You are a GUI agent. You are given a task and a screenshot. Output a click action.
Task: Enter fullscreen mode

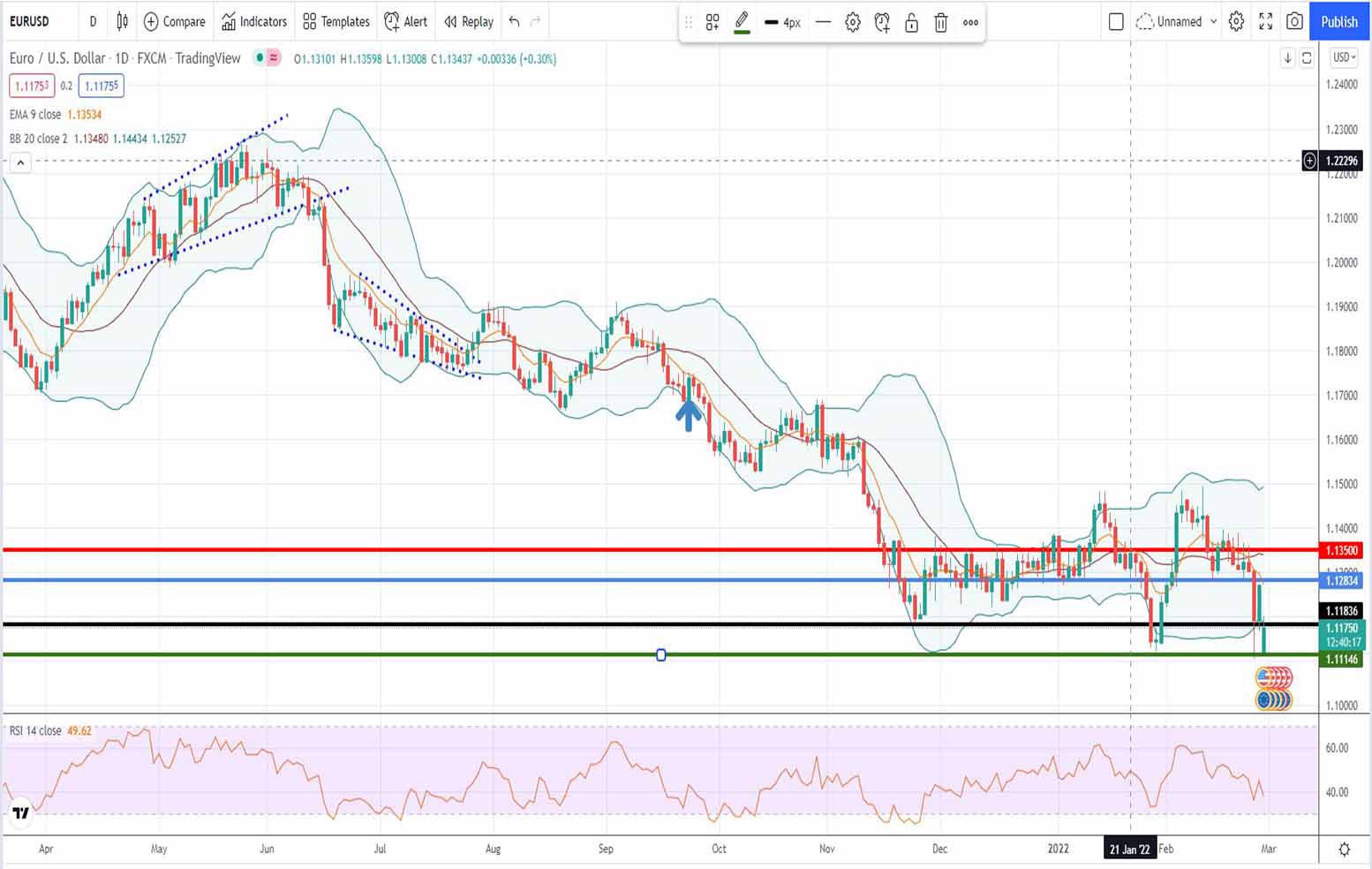point(1265,21)
